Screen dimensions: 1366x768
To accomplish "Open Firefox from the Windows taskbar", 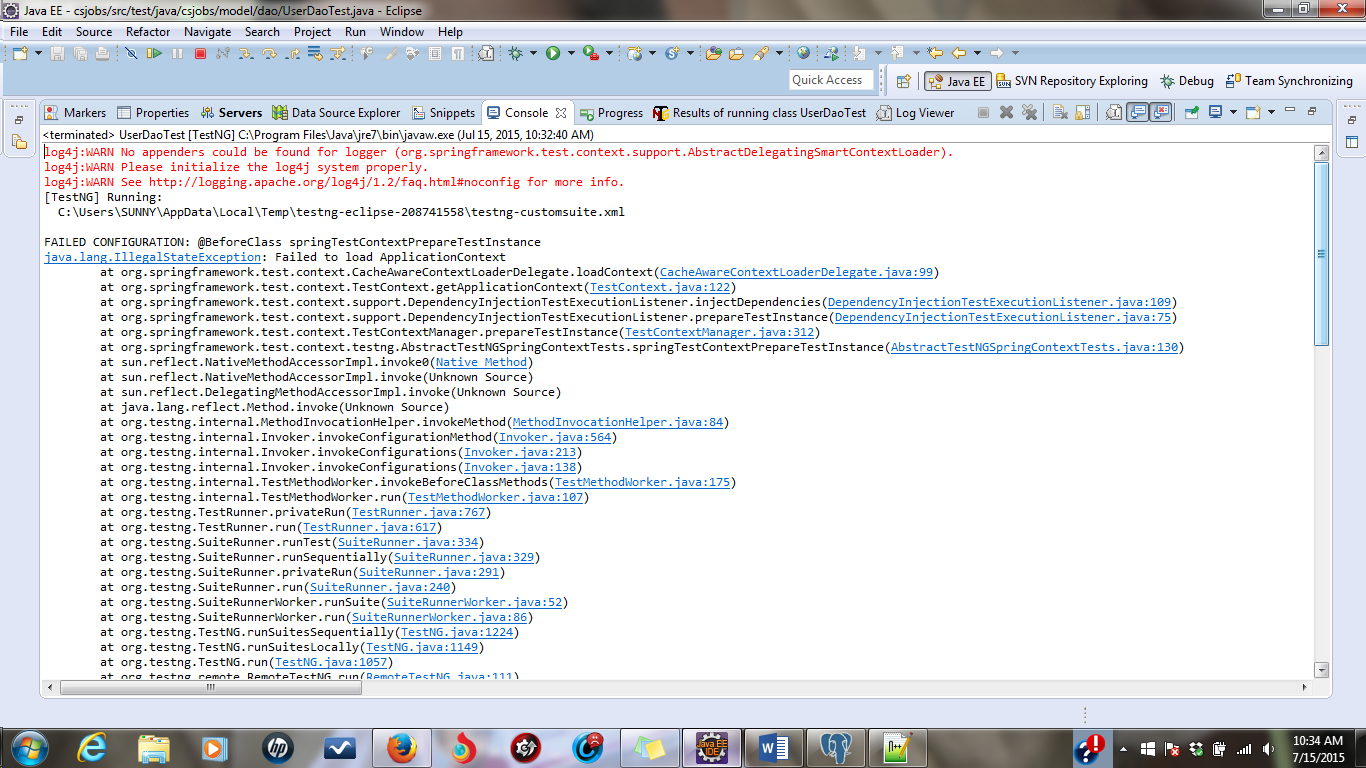I will coord(400,746).
